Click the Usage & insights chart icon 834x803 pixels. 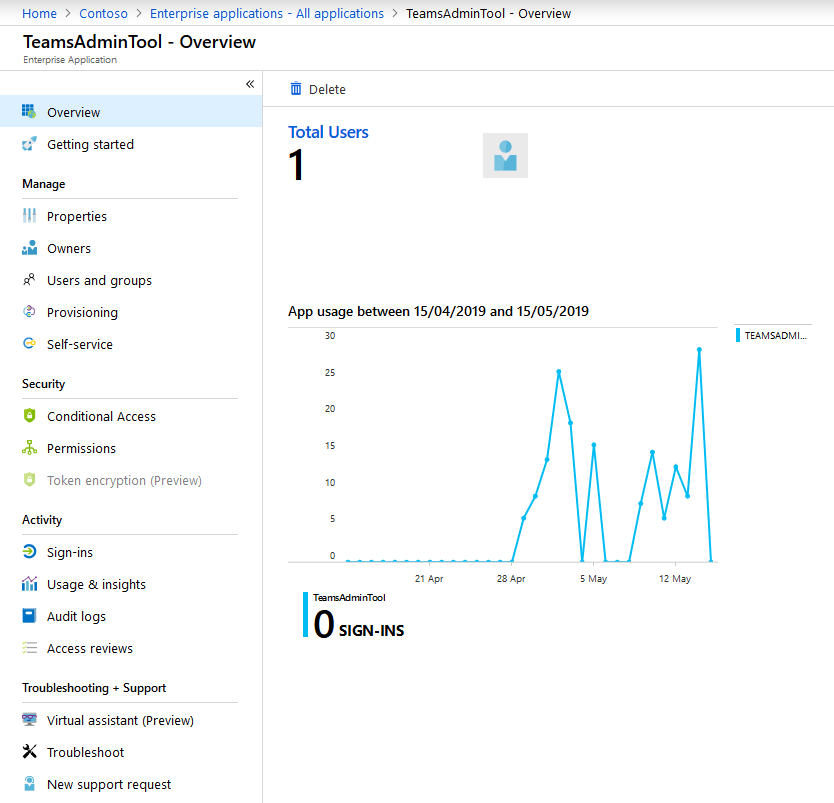pos(29,583)
